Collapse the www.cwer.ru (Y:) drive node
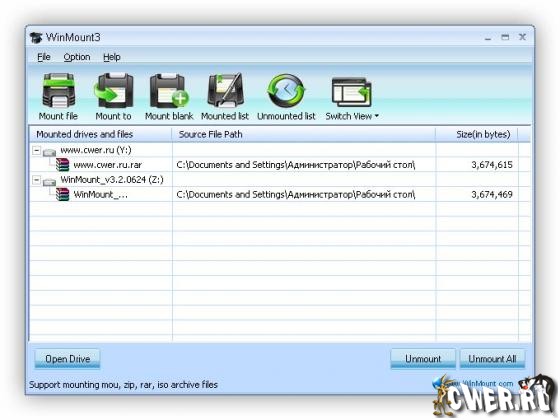Image resolution: width=560 pixels, height=420 pixels. click(x=36, y=150)
